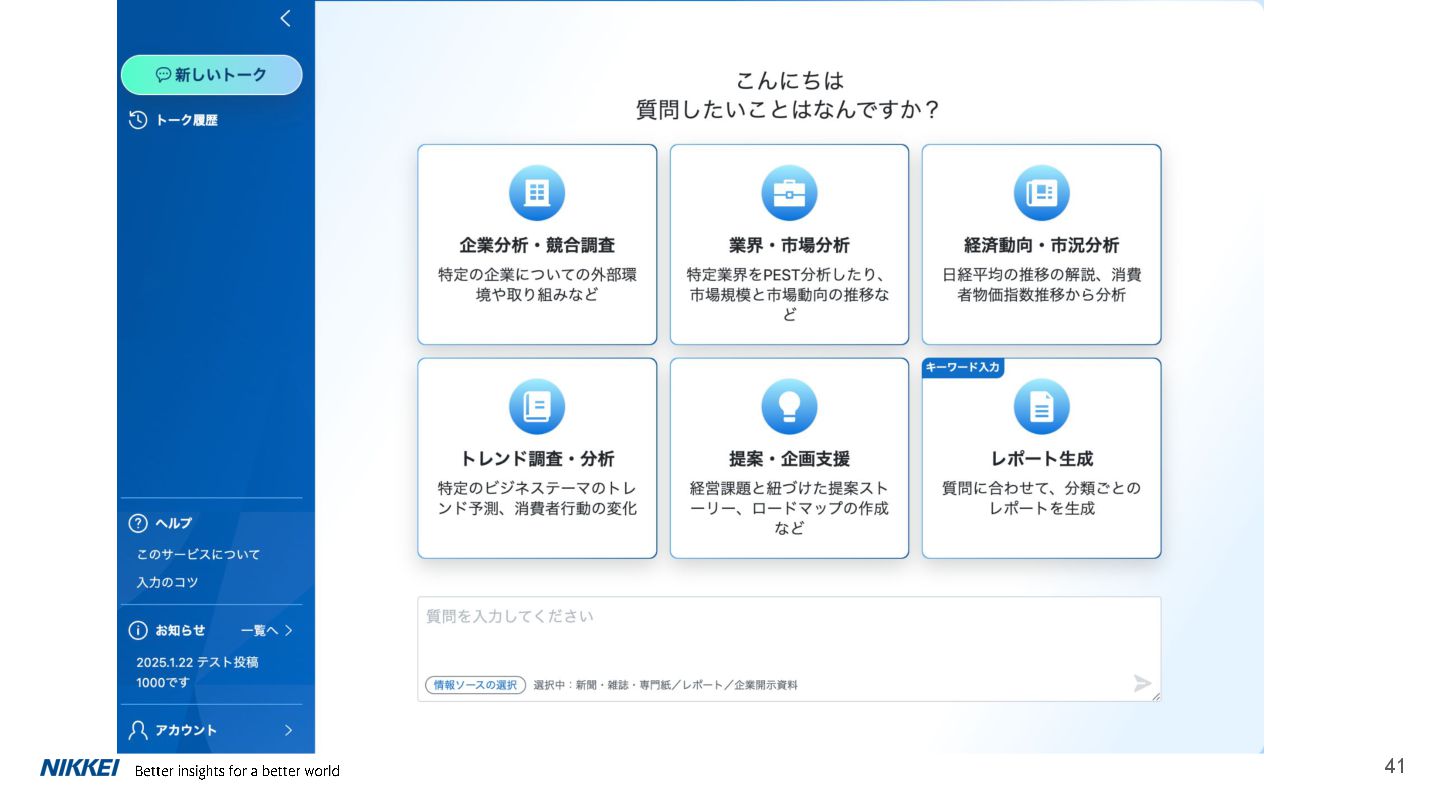1440x810 pixels.
Task: Click the briefcase icon for 業界・市場分析
Action: tap(789, 193)
